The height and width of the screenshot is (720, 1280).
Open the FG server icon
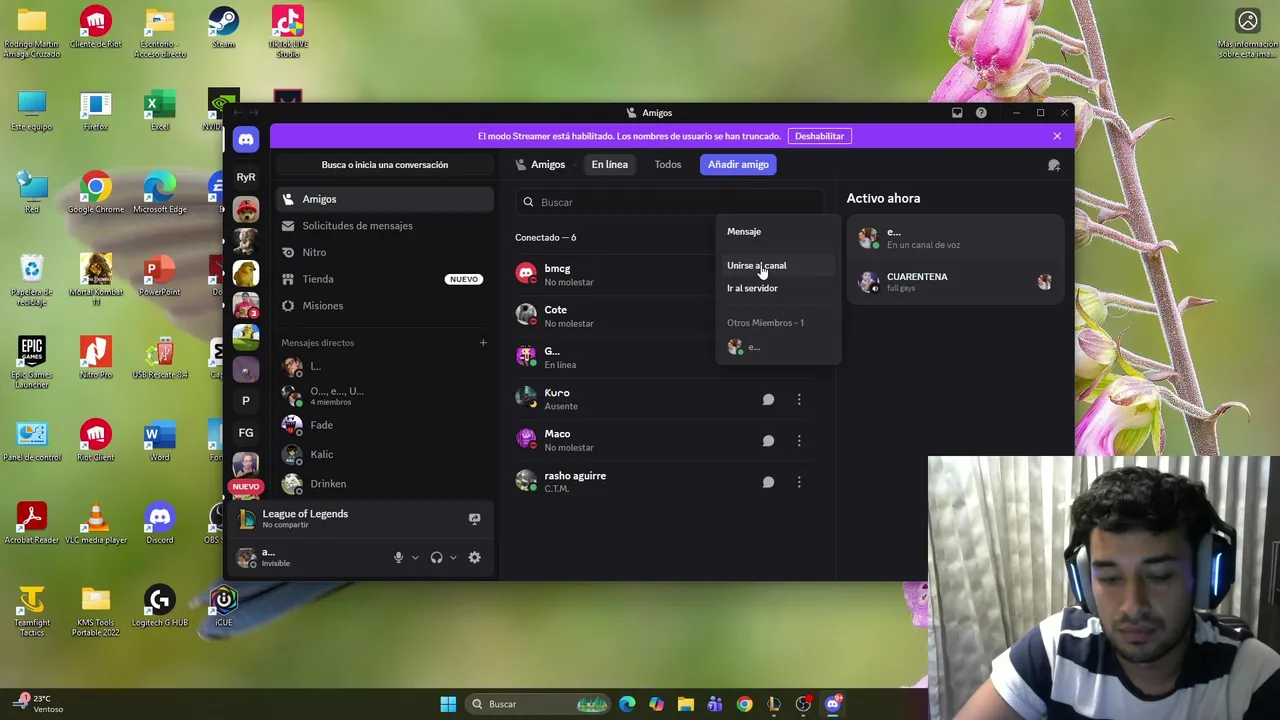(x=246, y=433)
